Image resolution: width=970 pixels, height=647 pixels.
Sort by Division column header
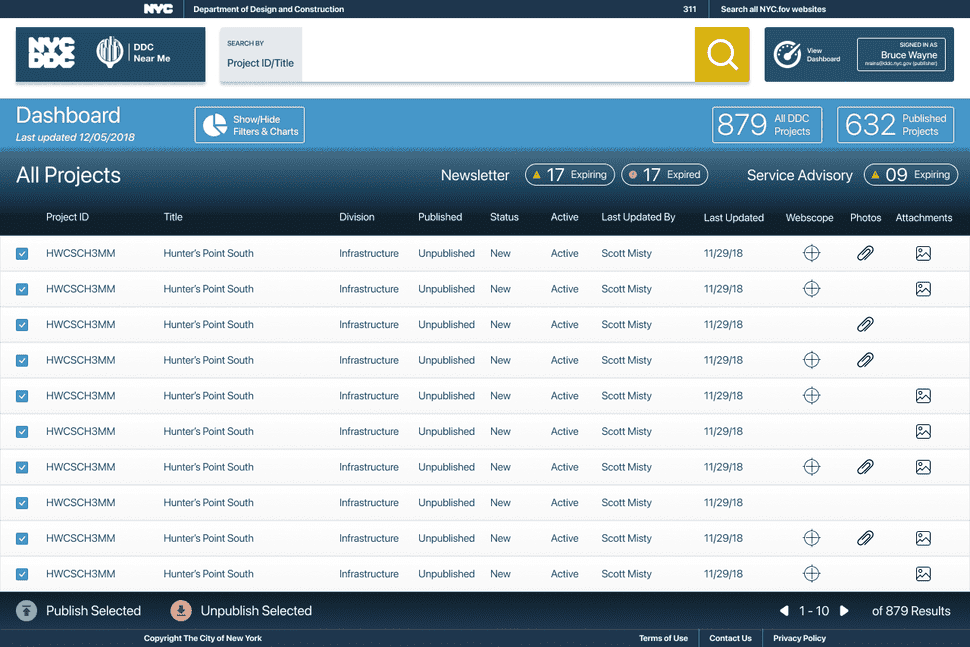[356, 217]
